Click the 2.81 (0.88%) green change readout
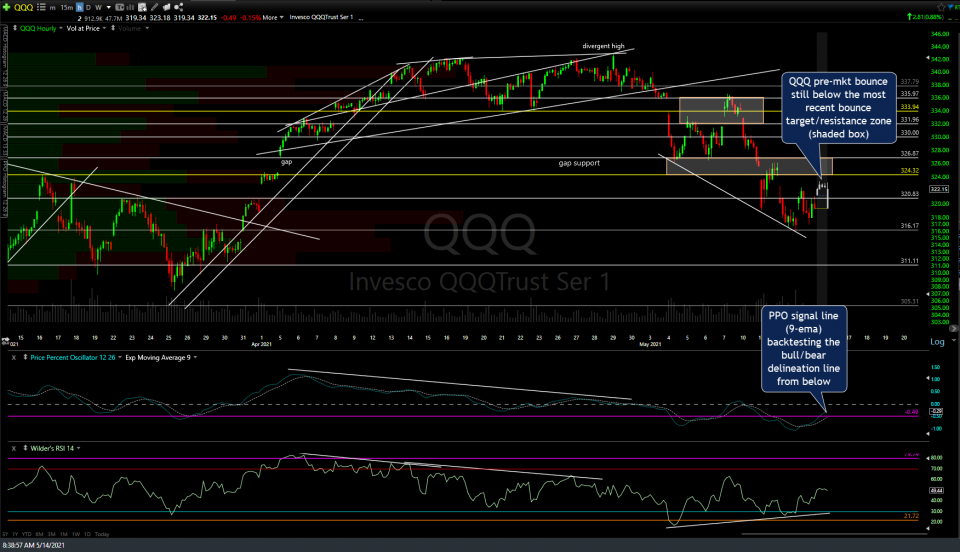 924,17
